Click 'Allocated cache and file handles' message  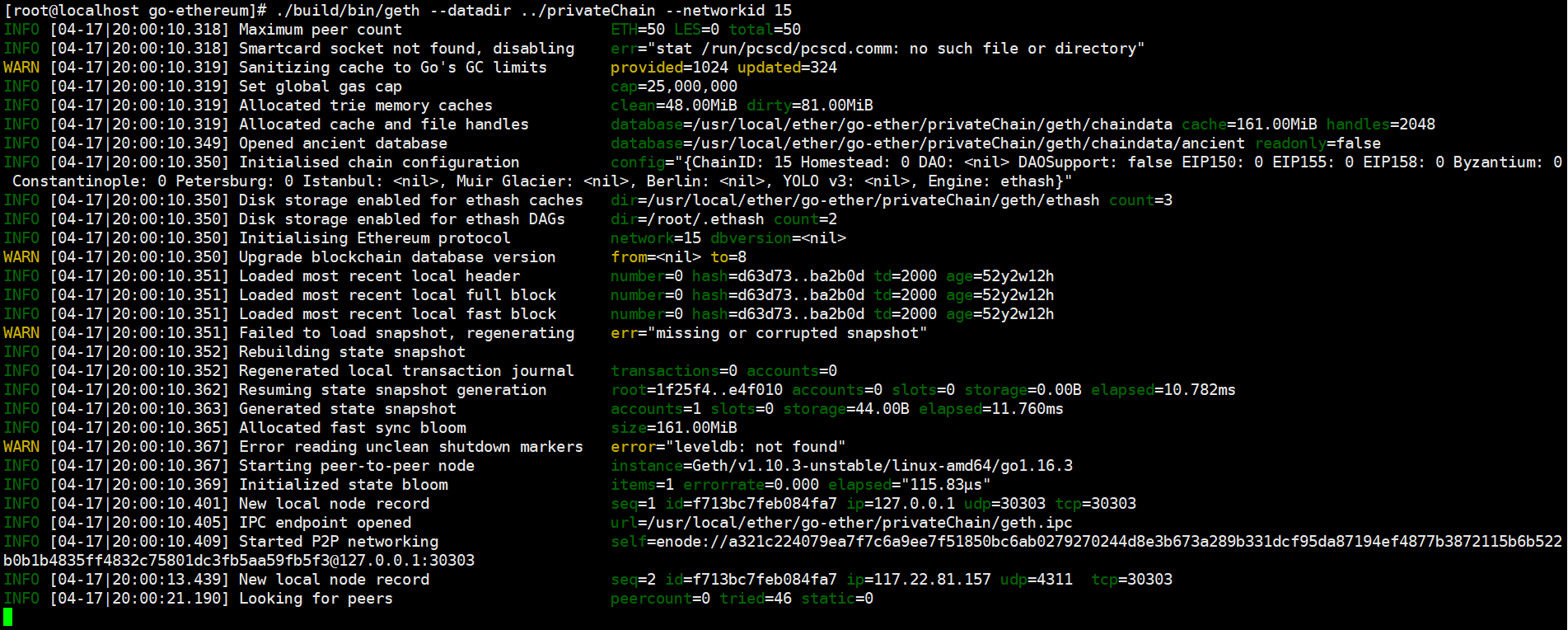point(384,125)
